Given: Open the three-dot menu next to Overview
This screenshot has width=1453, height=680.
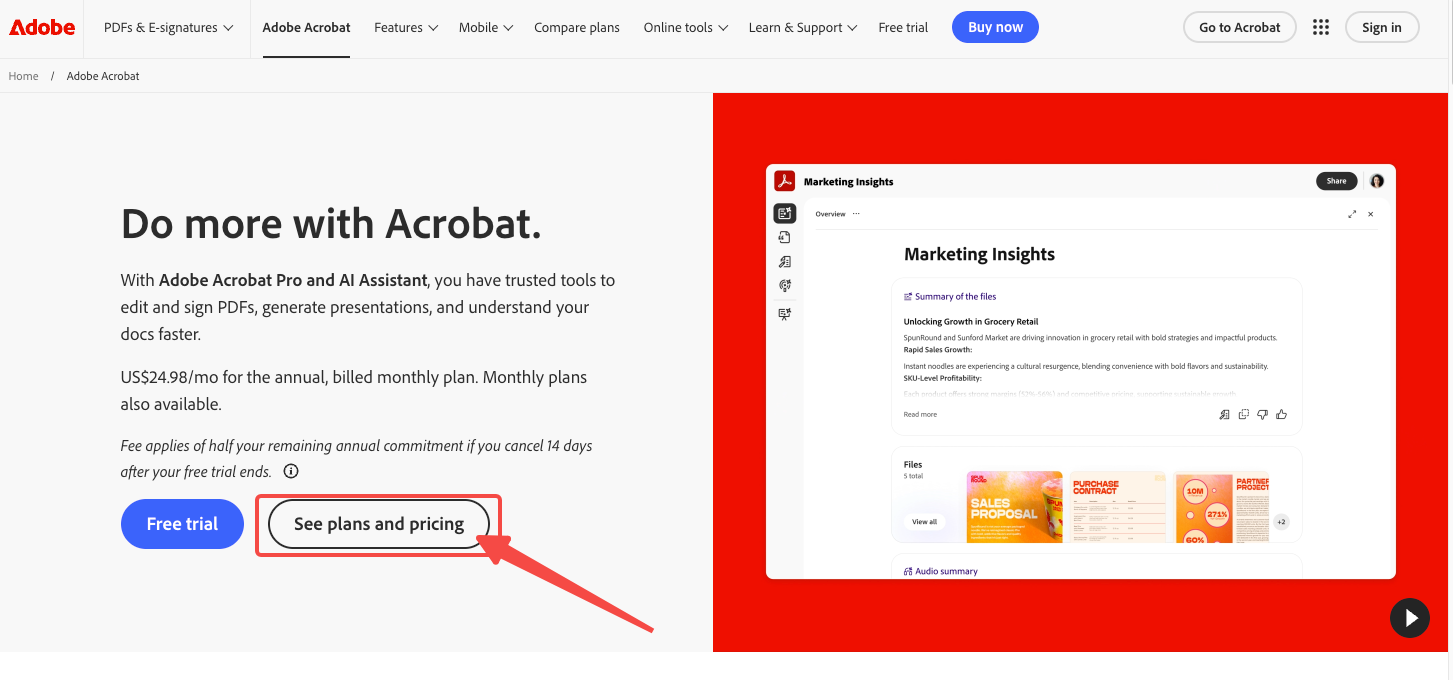Looking at the screenshot, I should 856,214.
